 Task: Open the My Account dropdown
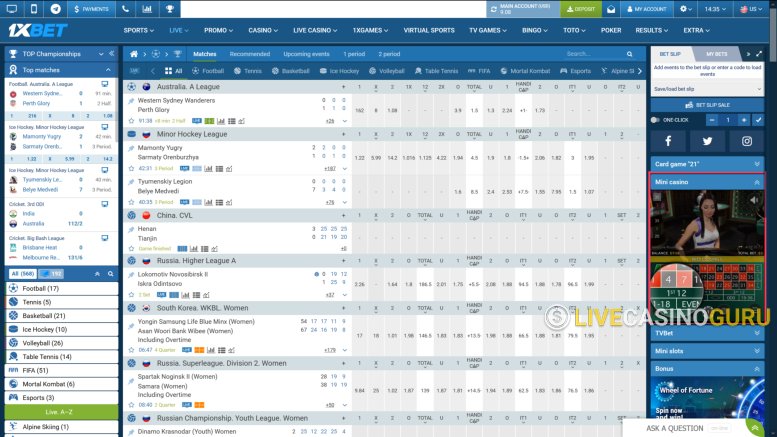point(647,9)
